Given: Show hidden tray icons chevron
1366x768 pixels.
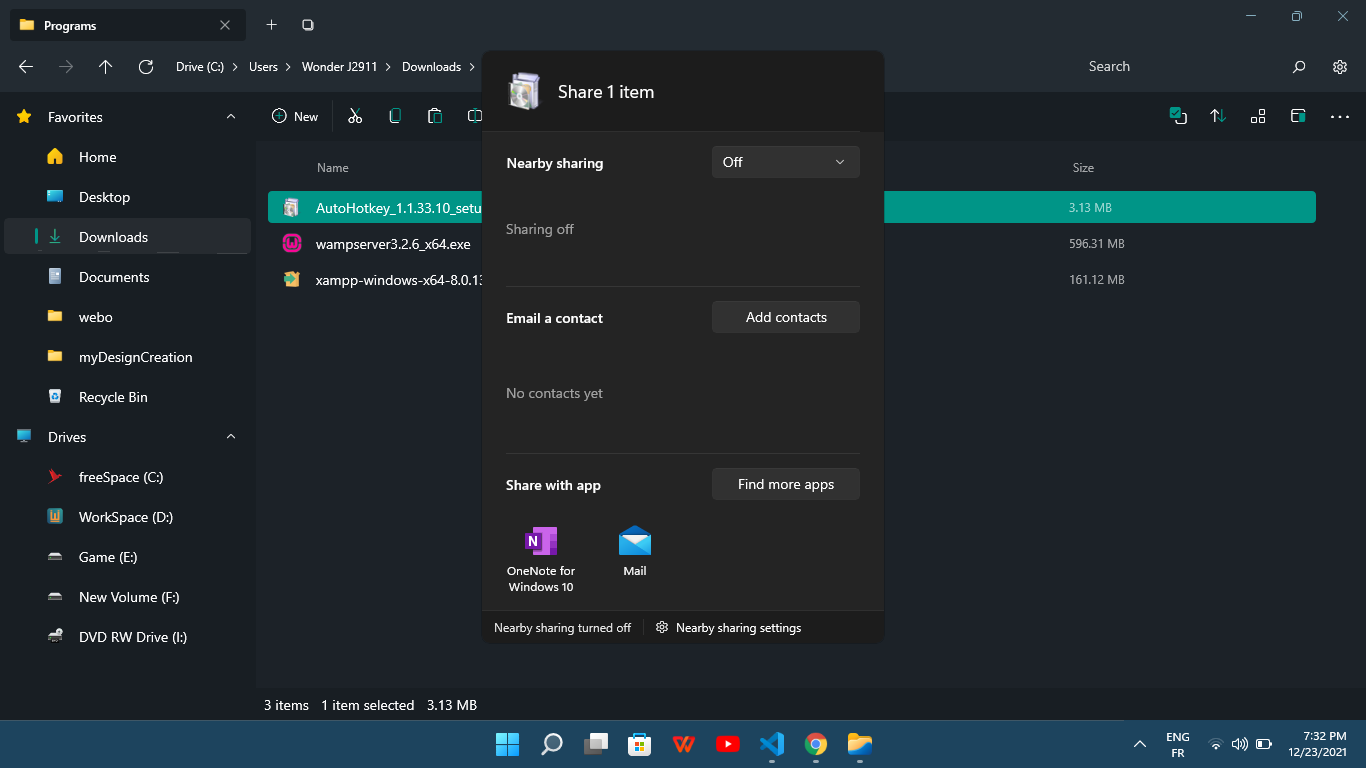Looking at the screenshot, I should point(1139,744).
